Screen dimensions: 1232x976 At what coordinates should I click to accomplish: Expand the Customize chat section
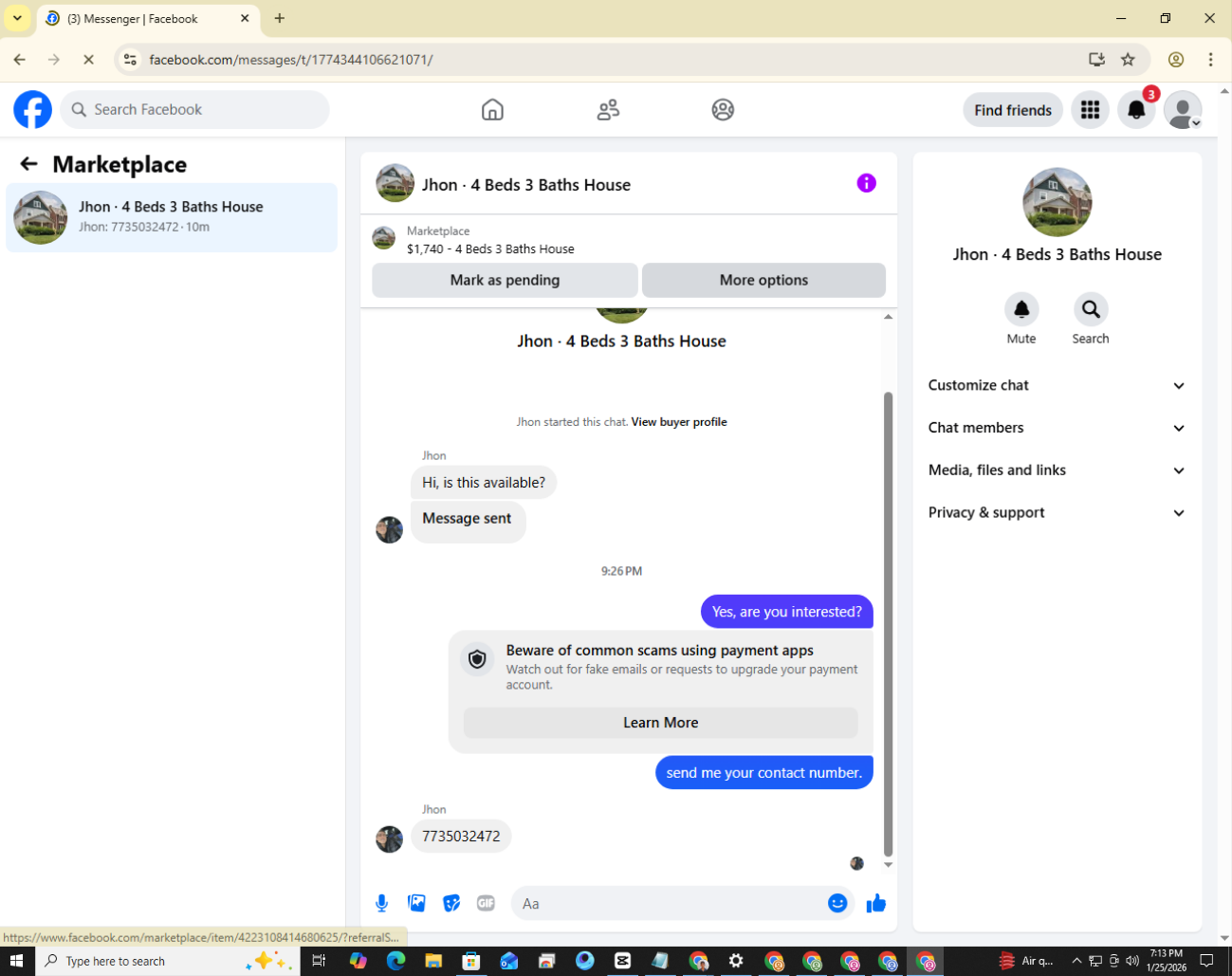[x=1057, y=385]
